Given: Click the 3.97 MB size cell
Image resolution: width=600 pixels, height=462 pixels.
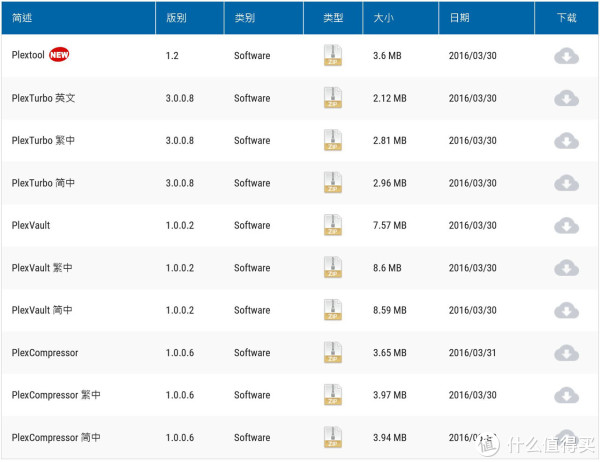Looking at the screenshot, I should 390,395.
